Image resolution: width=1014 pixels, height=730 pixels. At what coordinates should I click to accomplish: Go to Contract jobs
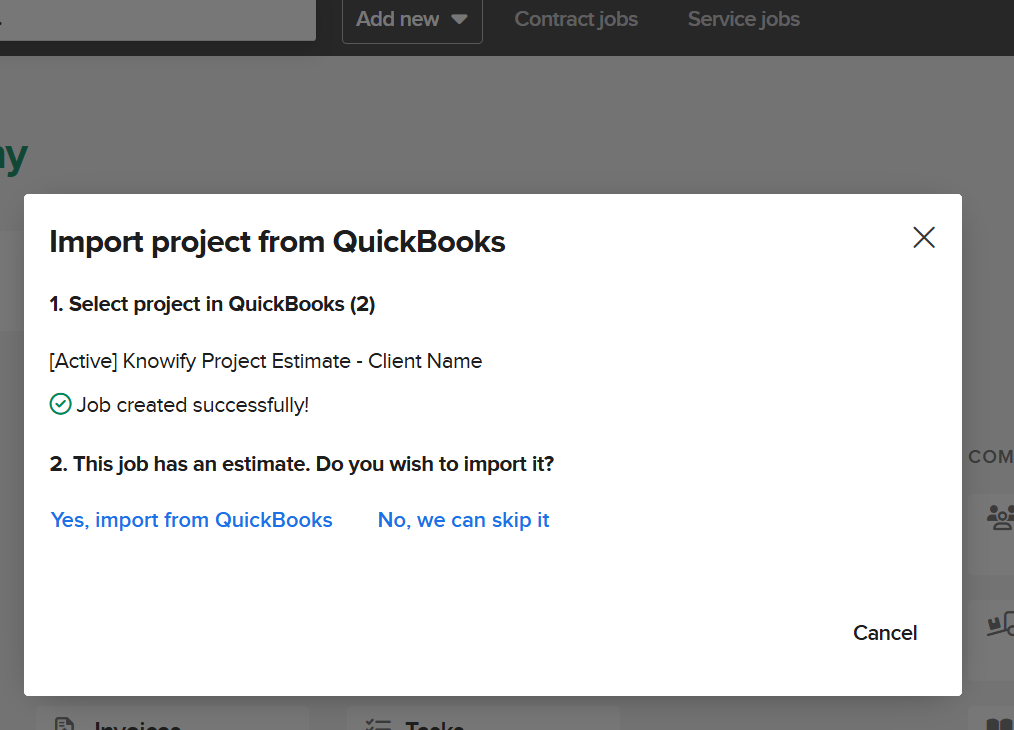click(576, 19)
